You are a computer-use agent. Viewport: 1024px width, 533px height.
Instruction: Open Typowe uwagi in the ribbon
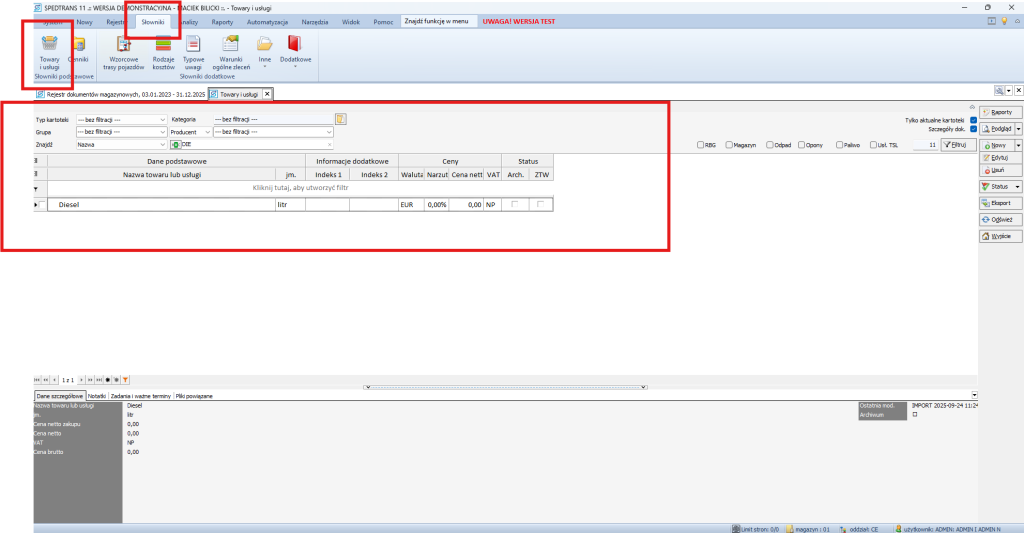coord(194,45)
